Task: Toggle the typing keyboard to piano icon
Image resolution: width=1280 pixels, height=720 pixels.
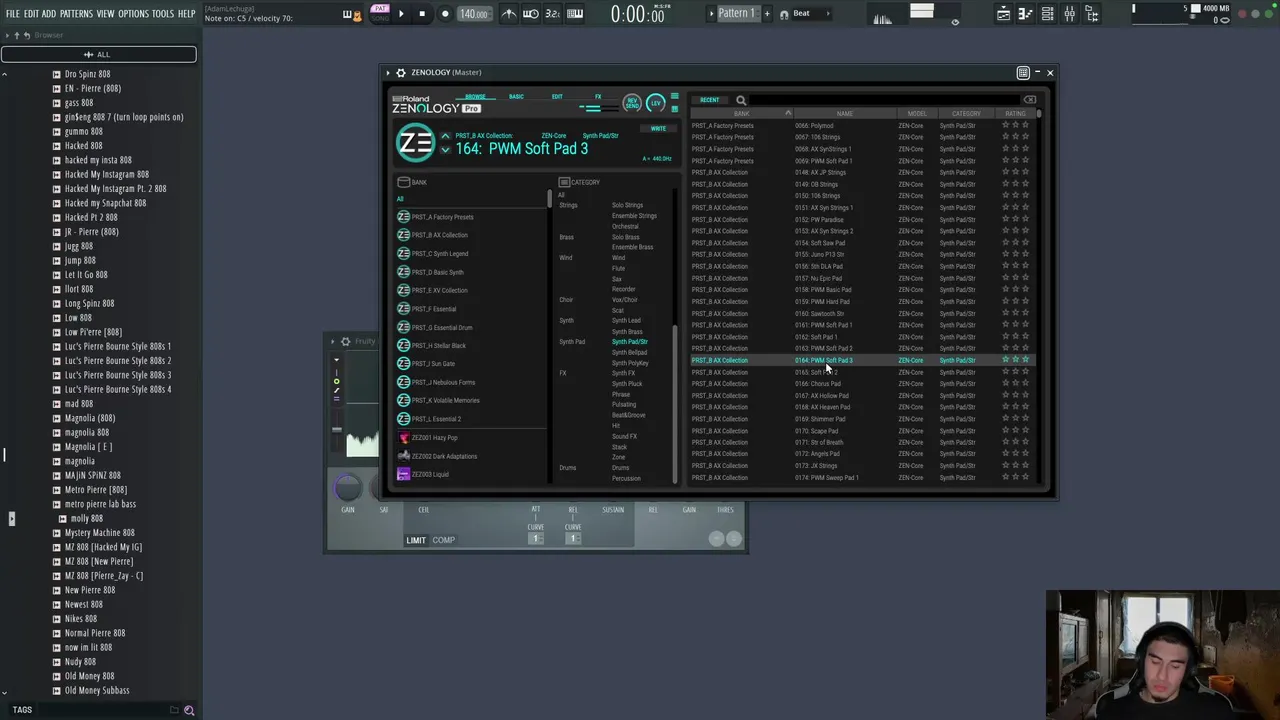Action: pos(575,13)
